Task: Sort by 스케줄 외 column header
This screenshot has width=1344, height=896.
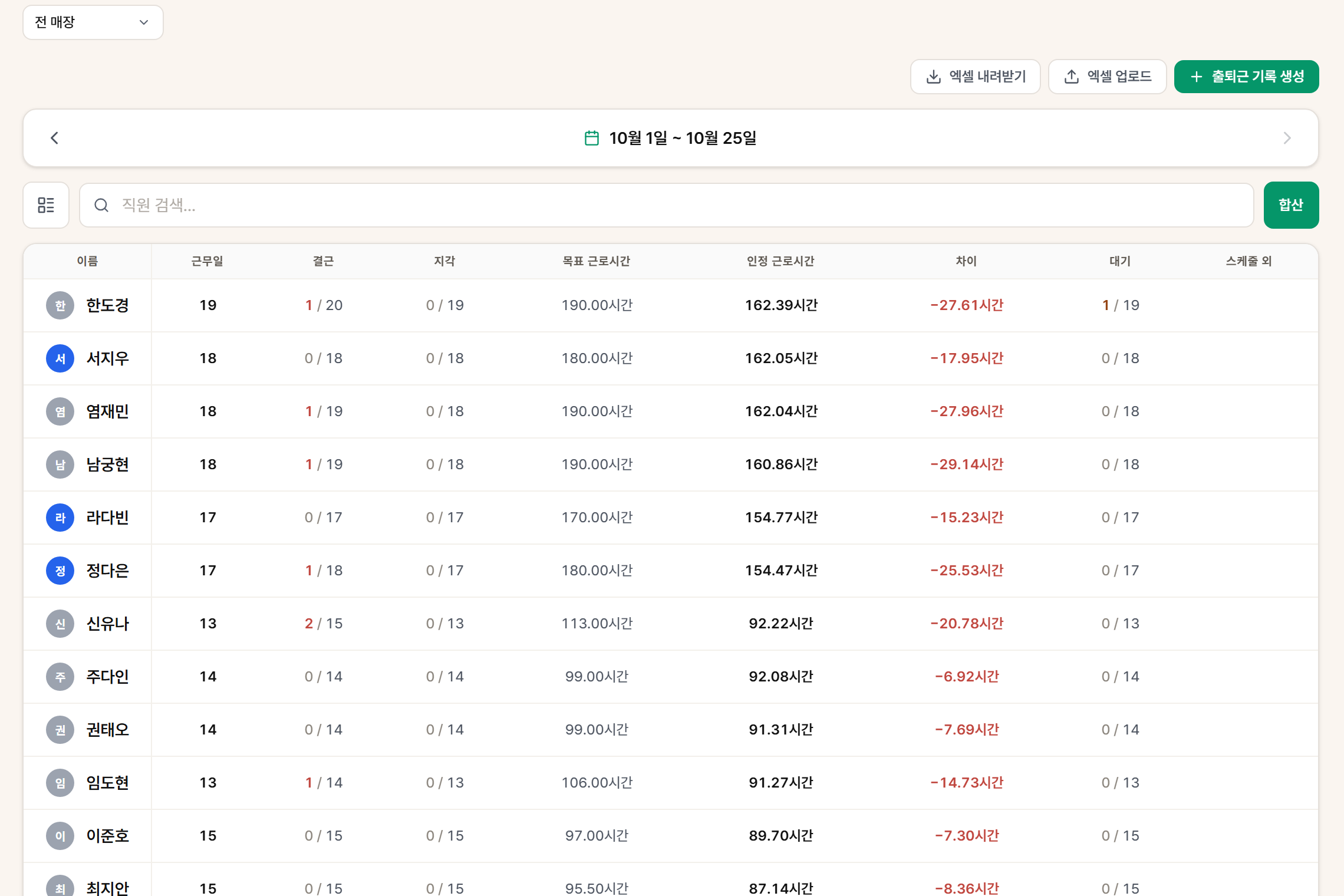Action: [x=1249, y=261]
